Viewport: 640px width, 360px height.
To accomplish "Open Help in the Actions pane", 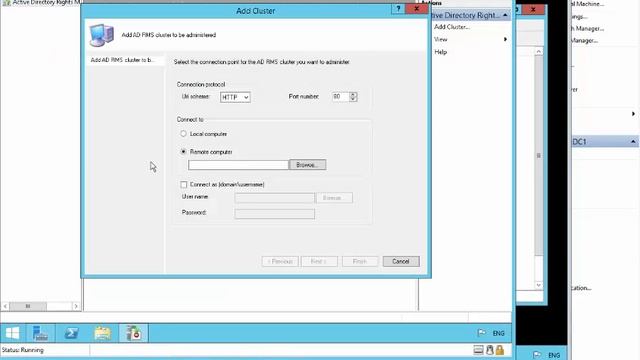I will point(440,52).
